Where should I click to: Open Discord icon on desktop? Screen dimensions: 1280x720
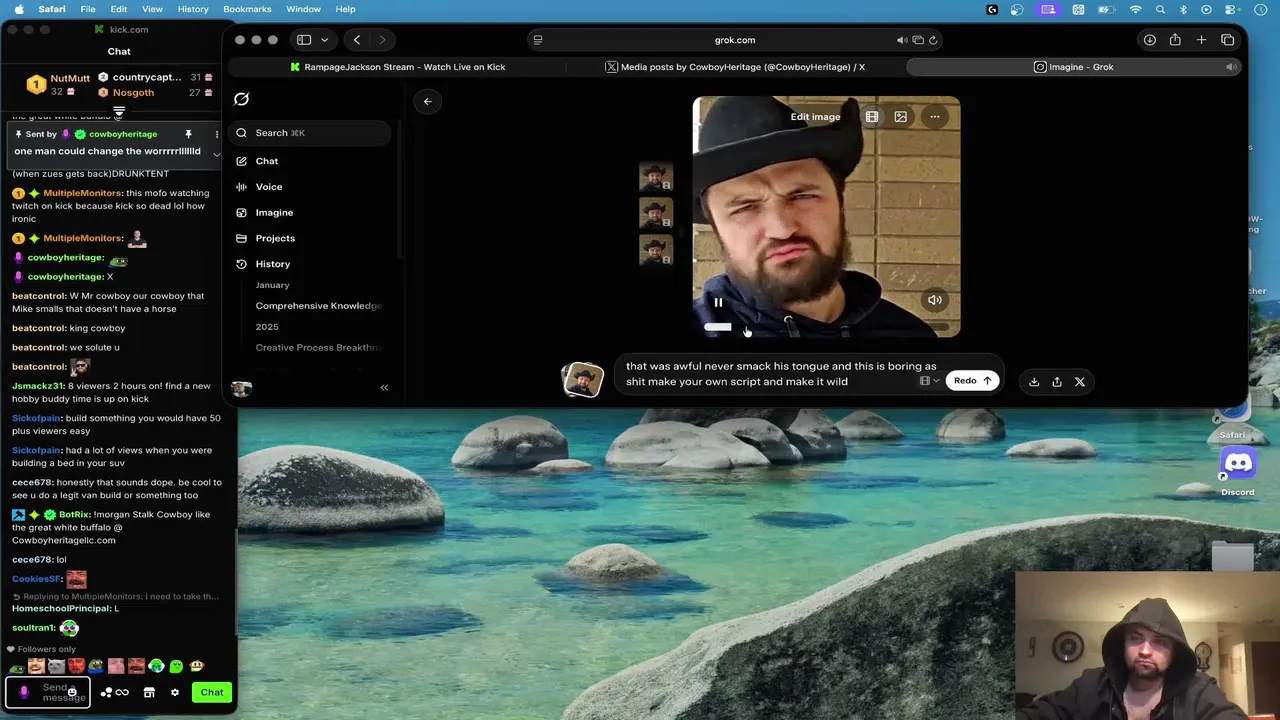click(1238, 466)
